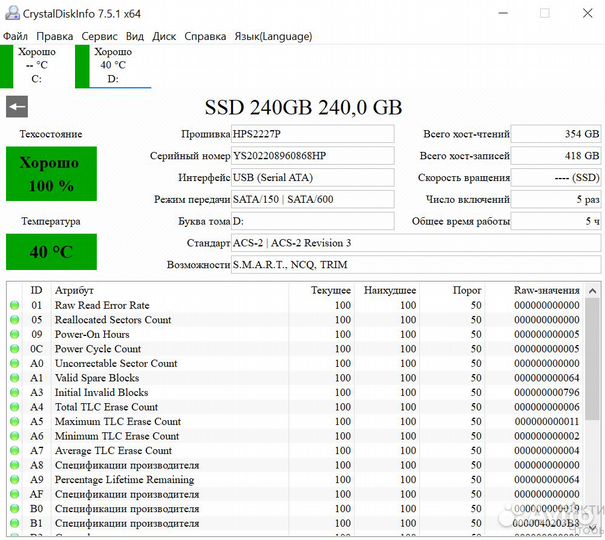Image resolution: width=605 pixels, height=540 pixels.
Task: Click raw value 000000000011 of Maximum TLC Erase
Action: (x=547, y=422)
